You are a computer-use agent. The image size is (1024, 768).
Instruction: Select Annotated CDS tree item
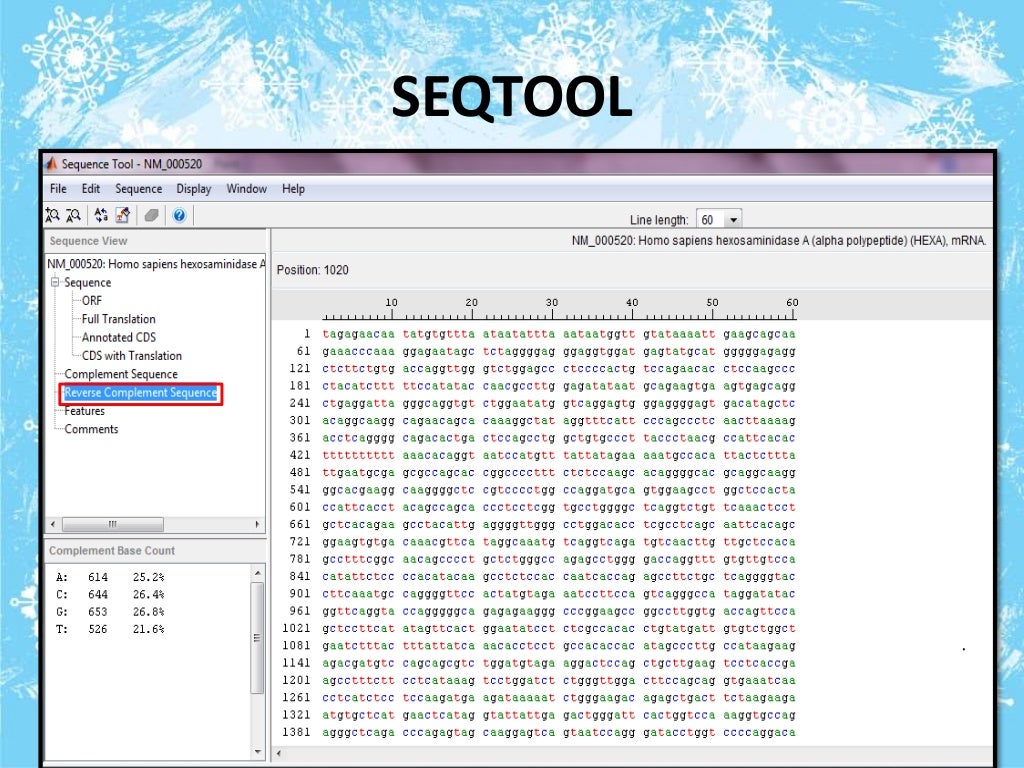click(118, 338)
